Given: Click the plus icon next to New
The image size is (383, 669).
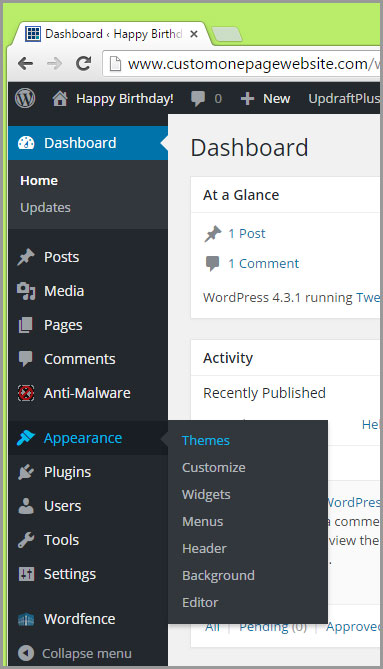Looking at the screenshot, I should (x=247, y=99).
